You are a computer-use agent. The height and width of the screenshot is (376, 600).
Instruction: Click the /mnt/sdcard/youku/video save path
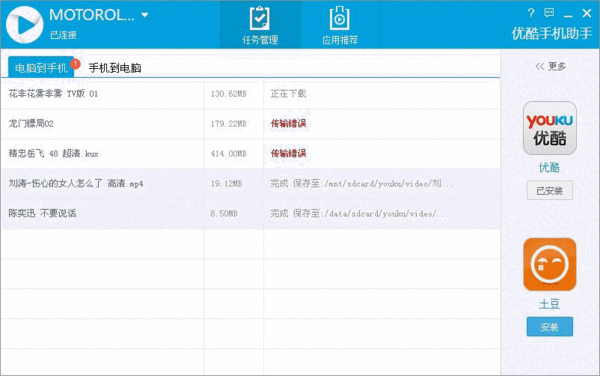(389, 184)
